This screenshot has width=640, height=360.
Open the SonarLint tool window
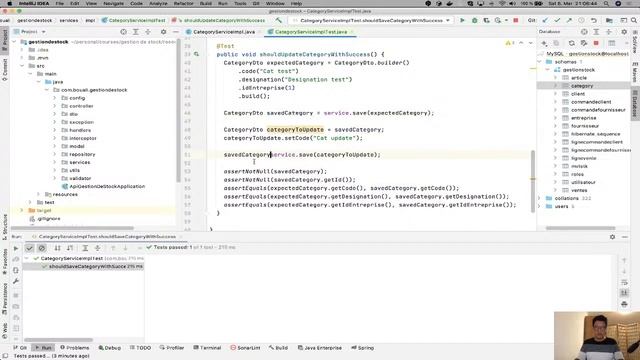tap(245, 348)
